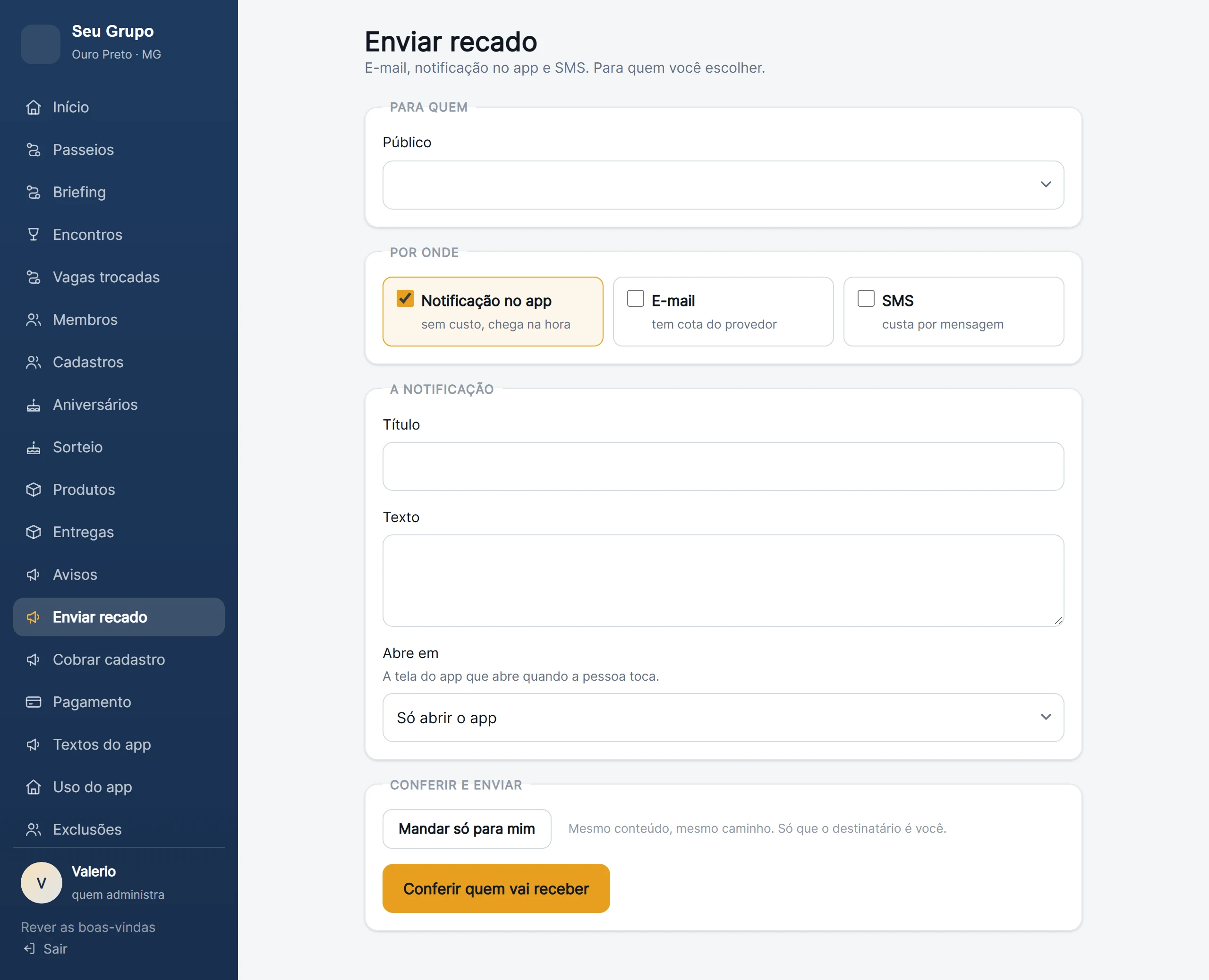This screenshot has width=1209, height=980.
Task: Click 'sem custo, chega na hora' text
Action: coord(496,325)
